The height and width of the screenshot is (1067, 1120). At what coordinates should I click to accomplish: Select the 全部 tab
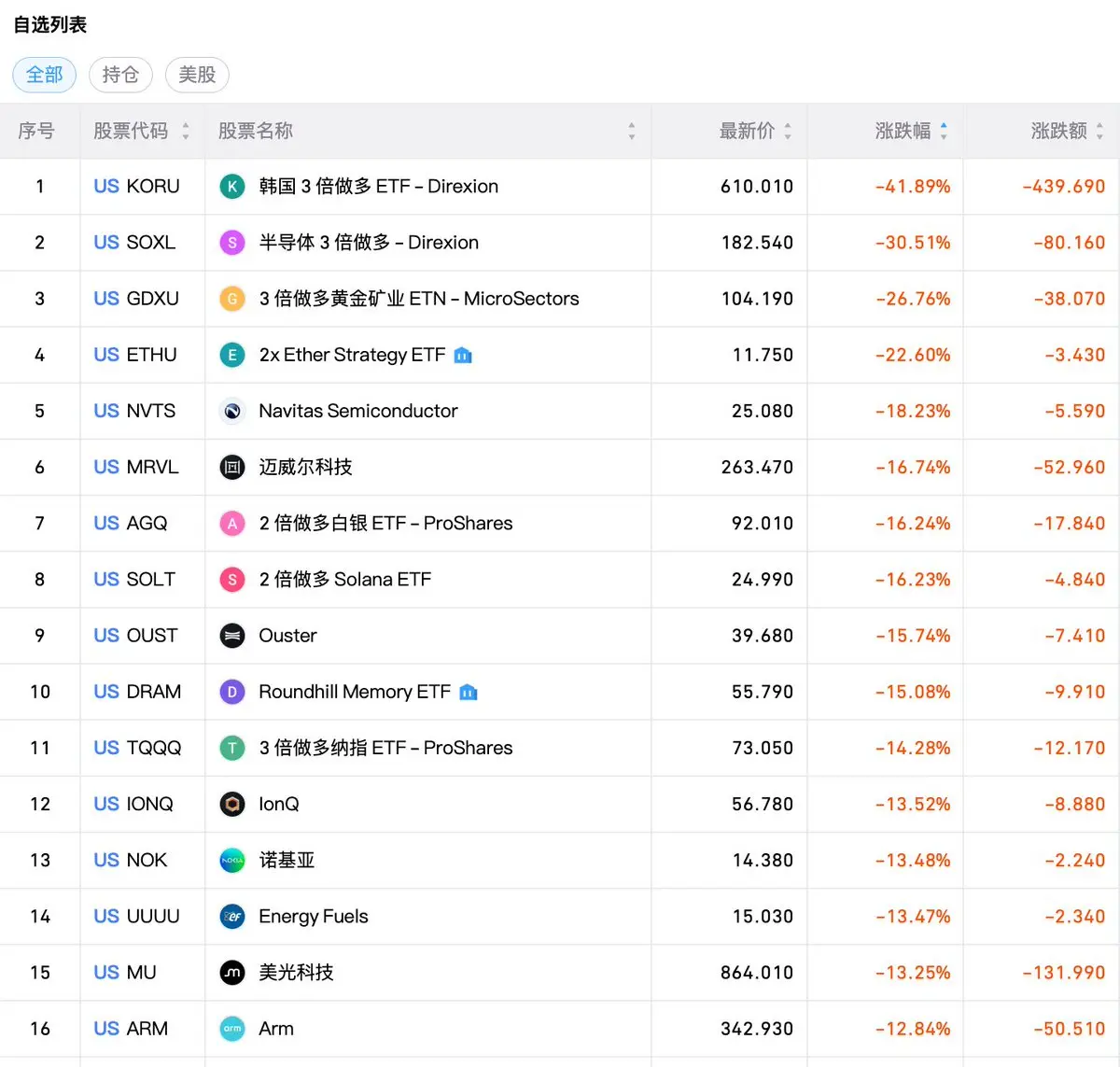click(45, 75)
